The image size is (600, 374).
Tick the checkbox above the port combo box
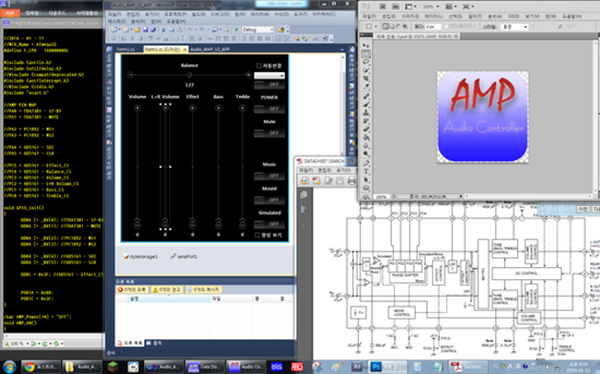pos(258,66)
